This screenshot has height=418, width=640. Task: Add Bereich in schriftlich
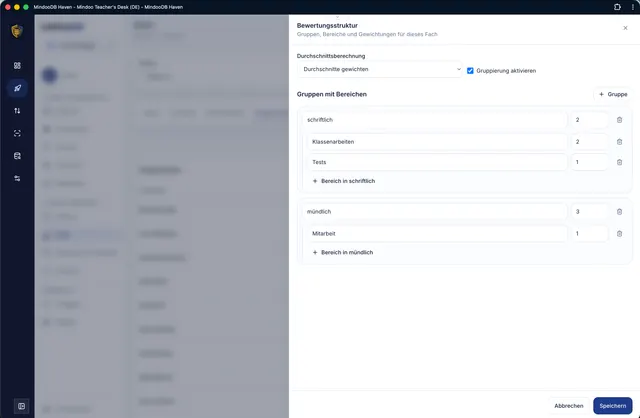[x=344, y=181]
